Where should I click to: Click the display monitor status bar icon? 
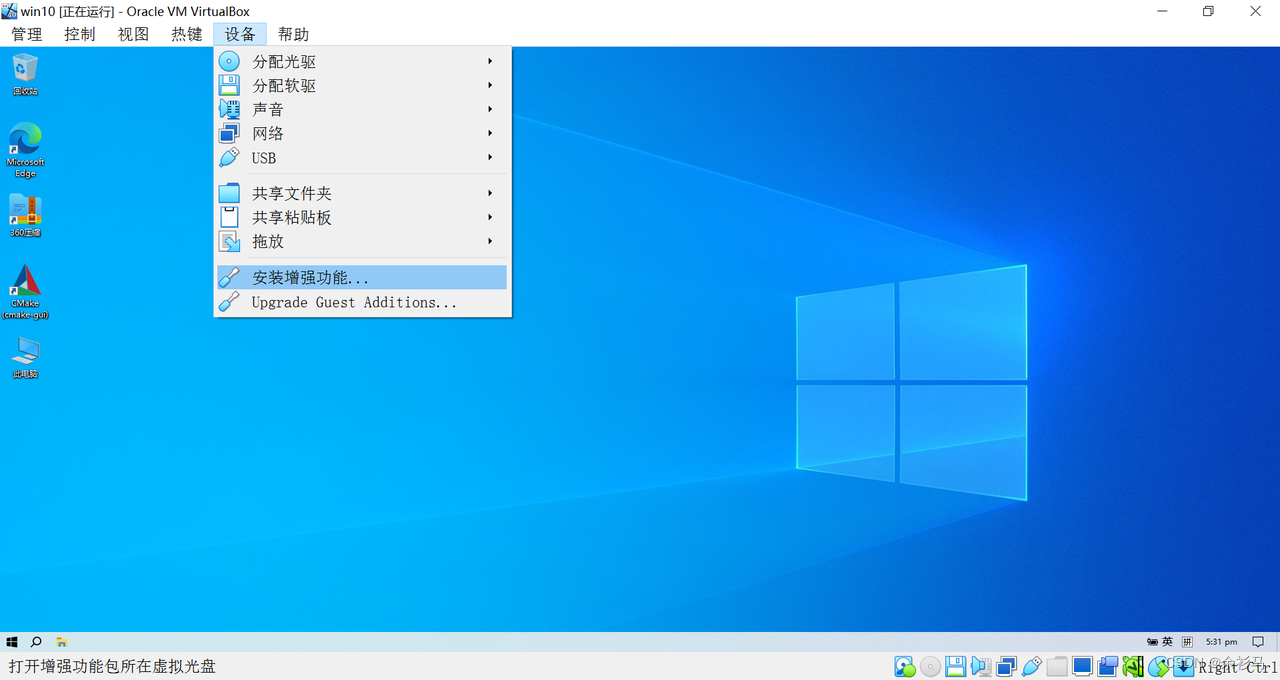tap(1082, 666)
